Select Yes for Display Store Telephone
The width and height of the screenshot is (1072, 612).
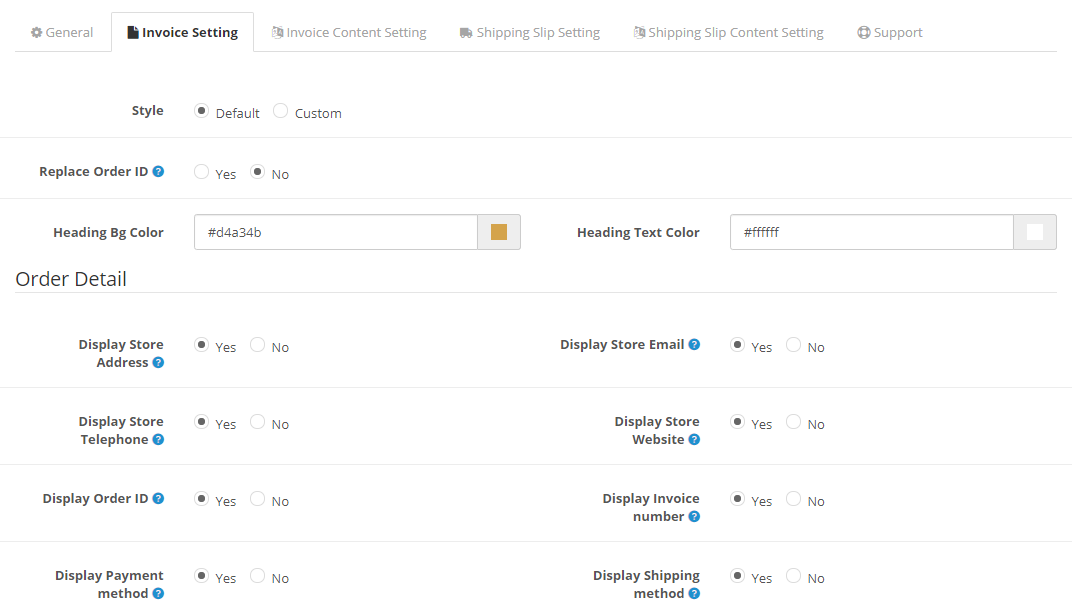201,421
